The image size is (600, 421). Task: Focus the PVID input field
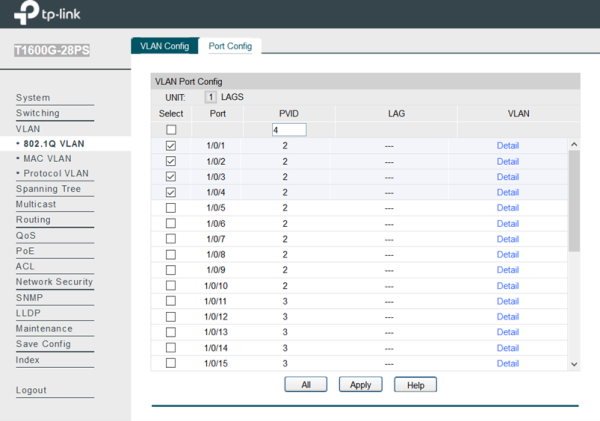289,130
